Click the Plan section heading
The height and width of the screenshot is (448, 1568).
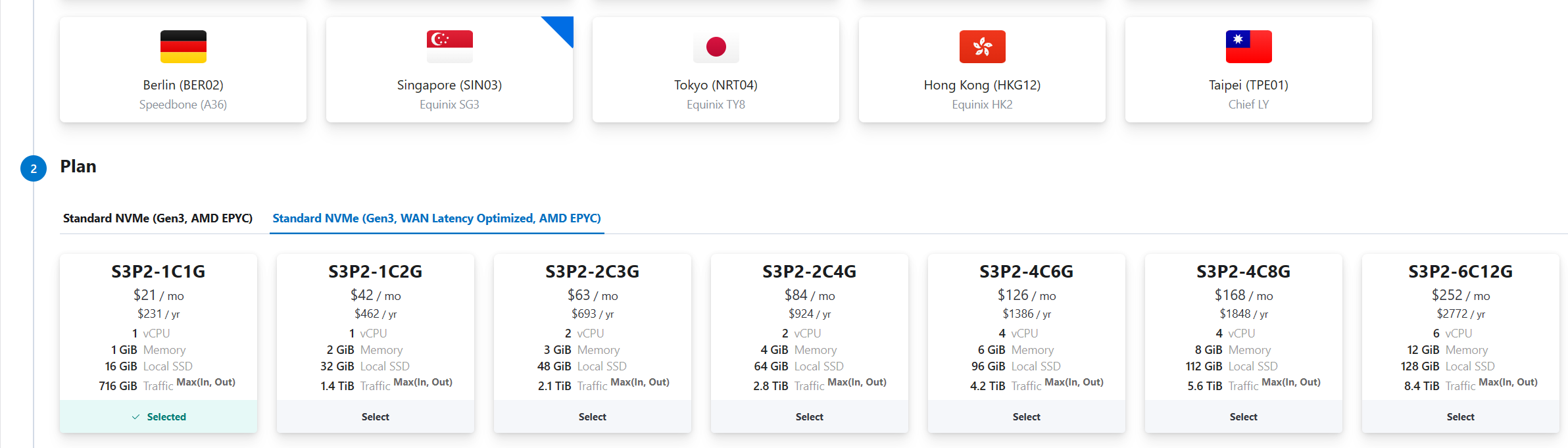coord(78,166)
